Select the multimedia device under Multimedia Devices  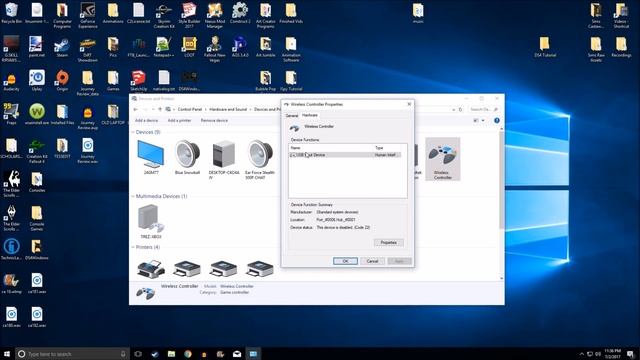click(151, 221)
